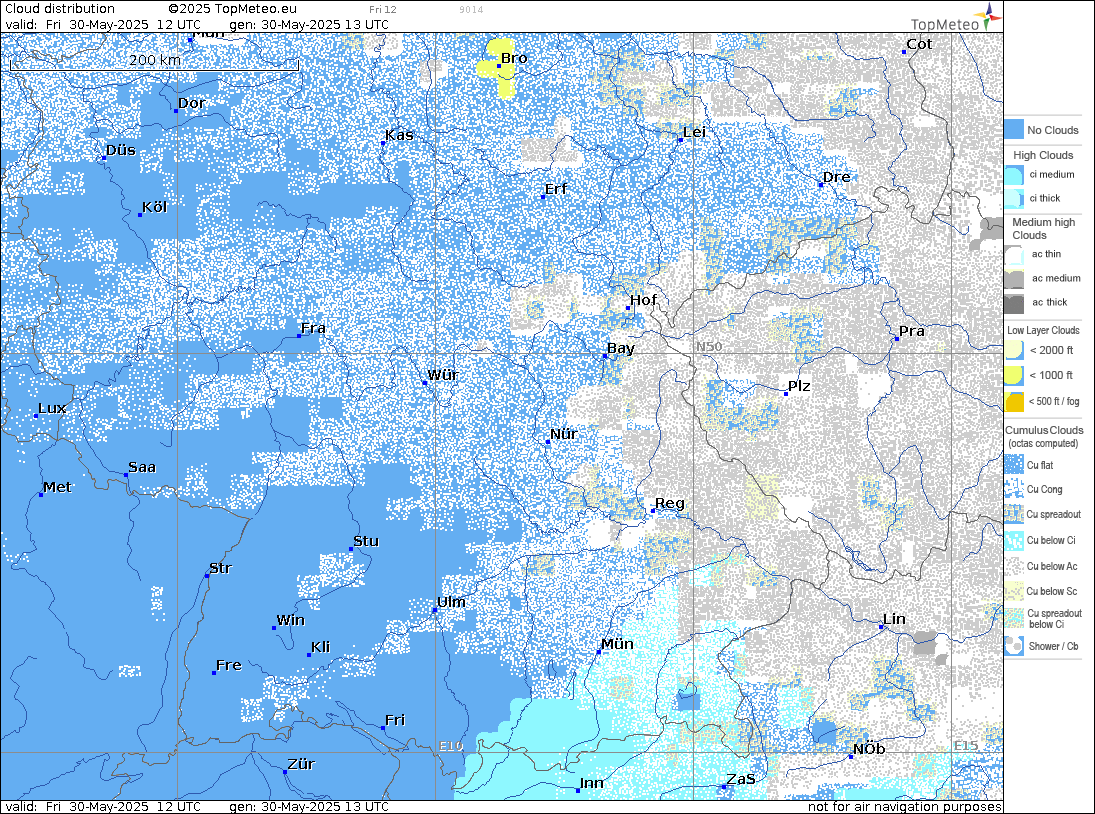This screenshot has height=814, width=1095.
Task: Click the Lei city label
Action: tap(694, 133)
